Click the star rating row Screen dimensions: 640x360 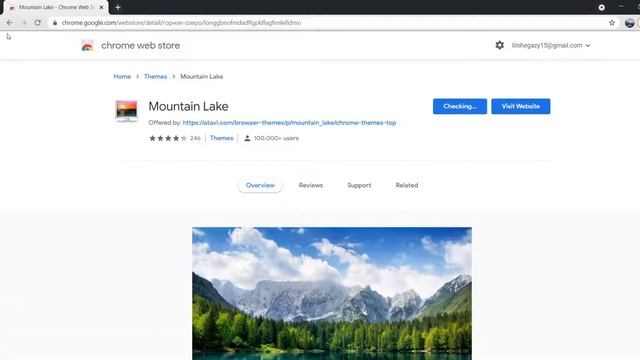(x=168, y=138)
